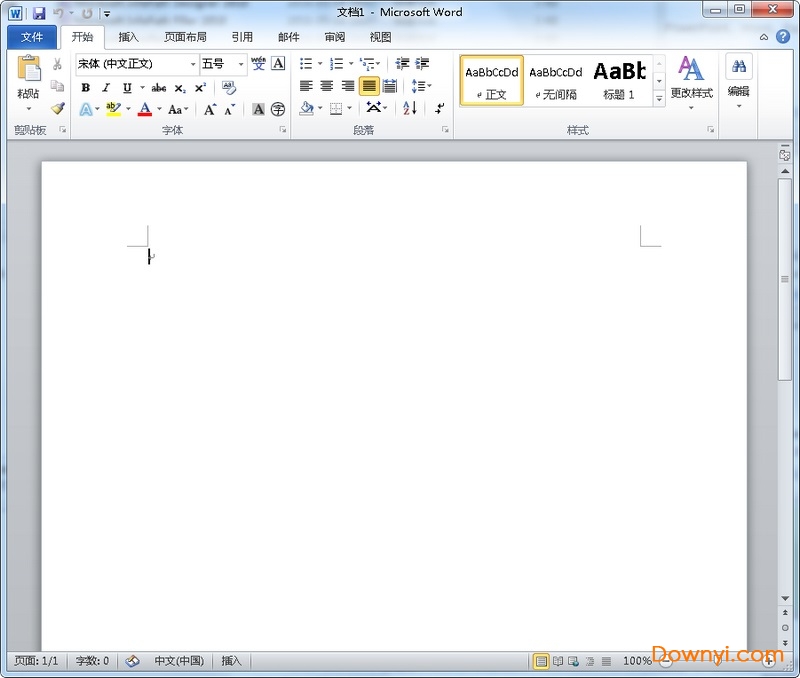Toggle subscript formatting
Screen dimensions: 800x678
tap(178, 88)
